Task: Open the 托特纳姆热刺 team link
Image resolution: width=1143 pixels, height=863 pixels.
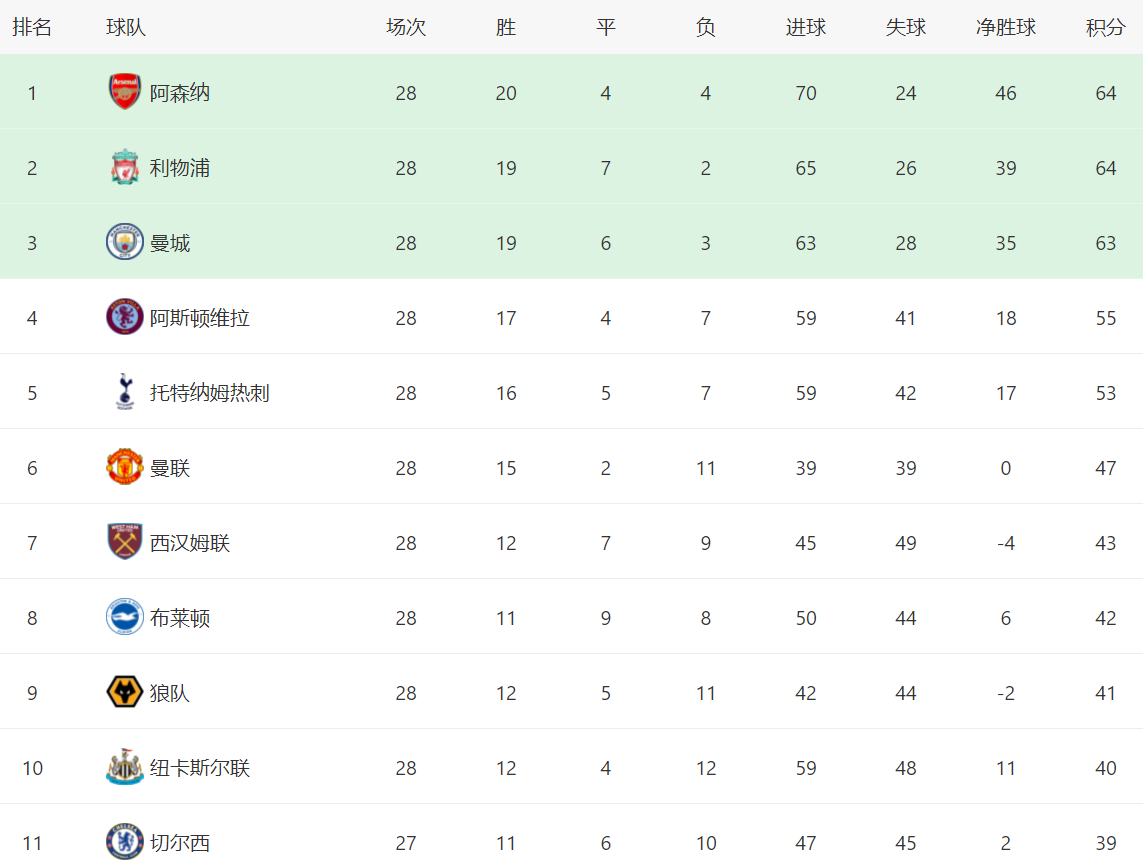Action: click(x=210, y=394)
